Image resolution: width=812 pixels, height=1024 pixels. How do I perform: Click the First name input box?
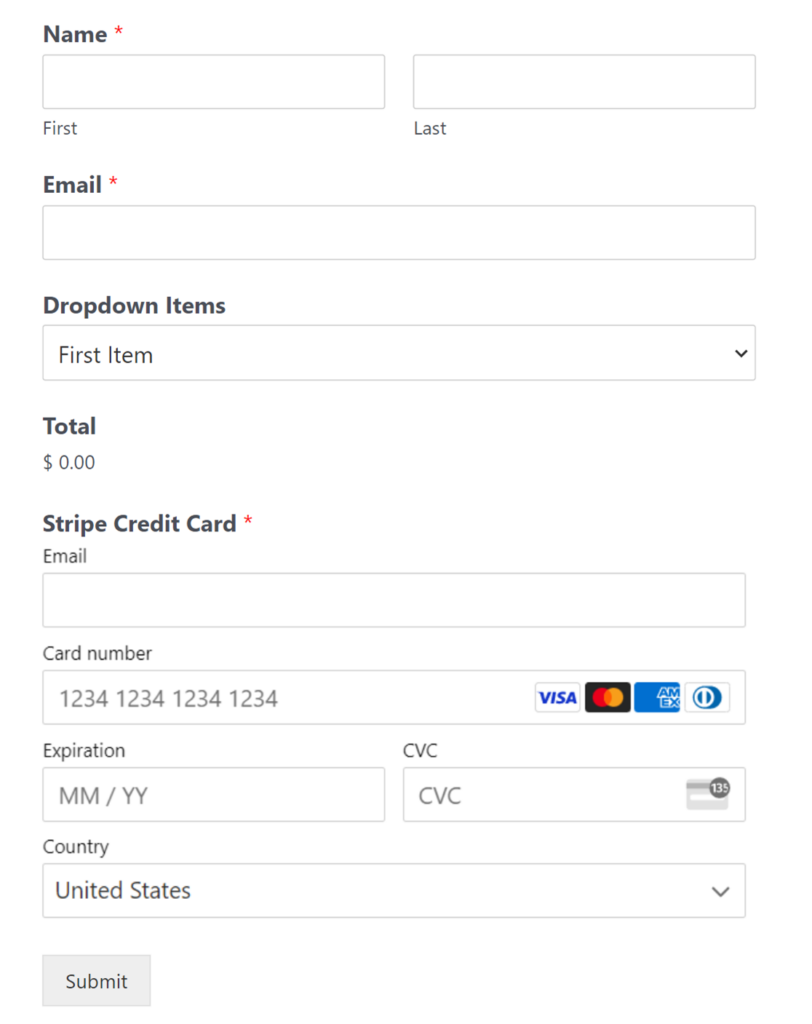[x=213, y=81]
